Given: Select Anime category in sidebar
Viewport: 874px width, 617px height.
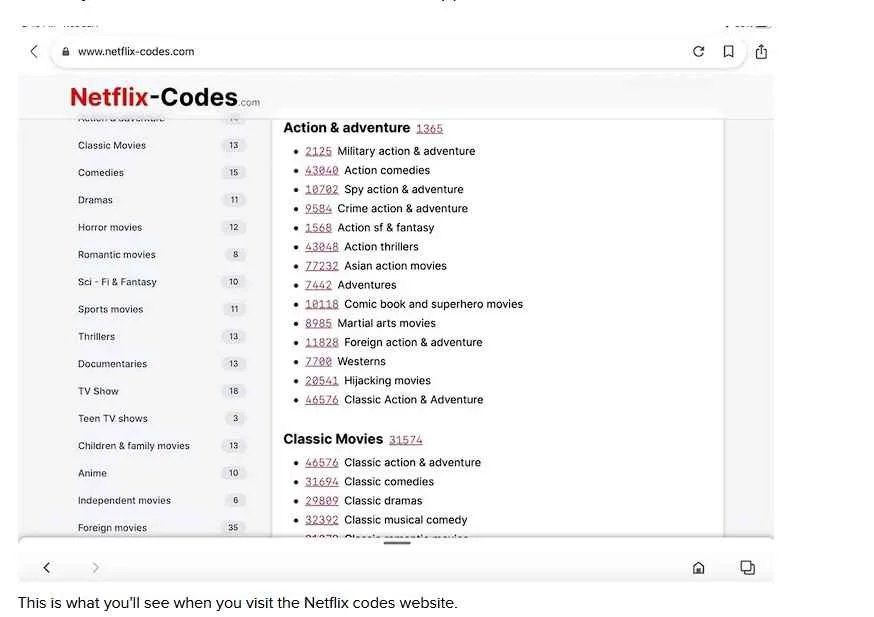Looking at the screenshot, I should pos(92,473).
